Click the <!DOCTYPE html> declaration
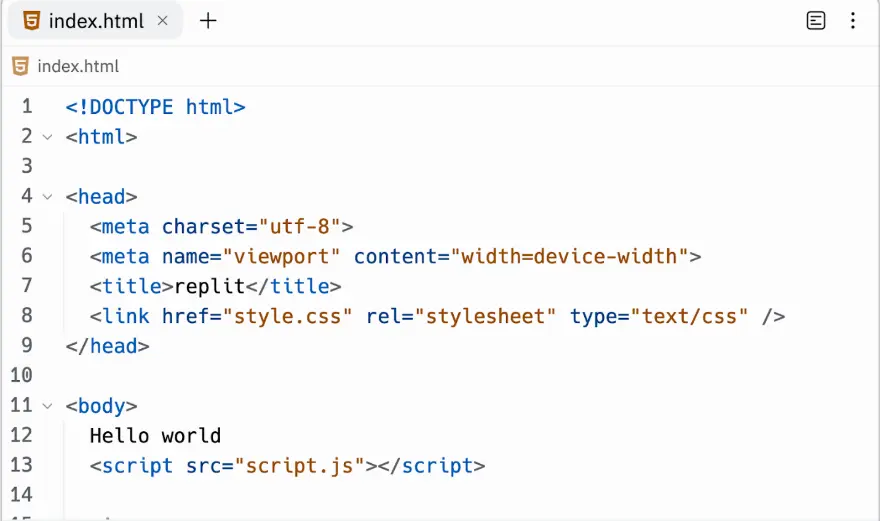The width and height of the screenshot is (880, 521). (x=155, y=107)
